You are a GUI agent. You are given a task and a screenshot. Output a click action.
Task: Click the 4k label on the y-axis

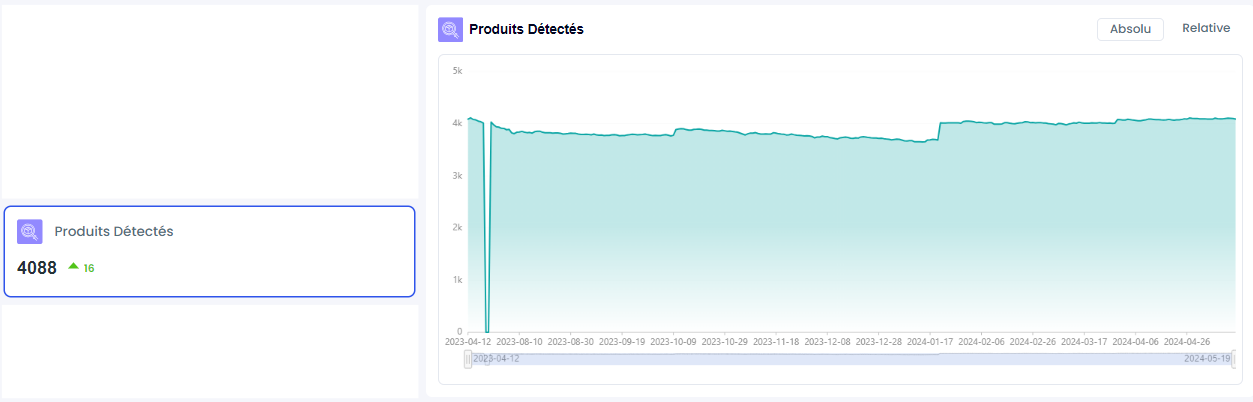pyautogui.click(x=456, y=123)
